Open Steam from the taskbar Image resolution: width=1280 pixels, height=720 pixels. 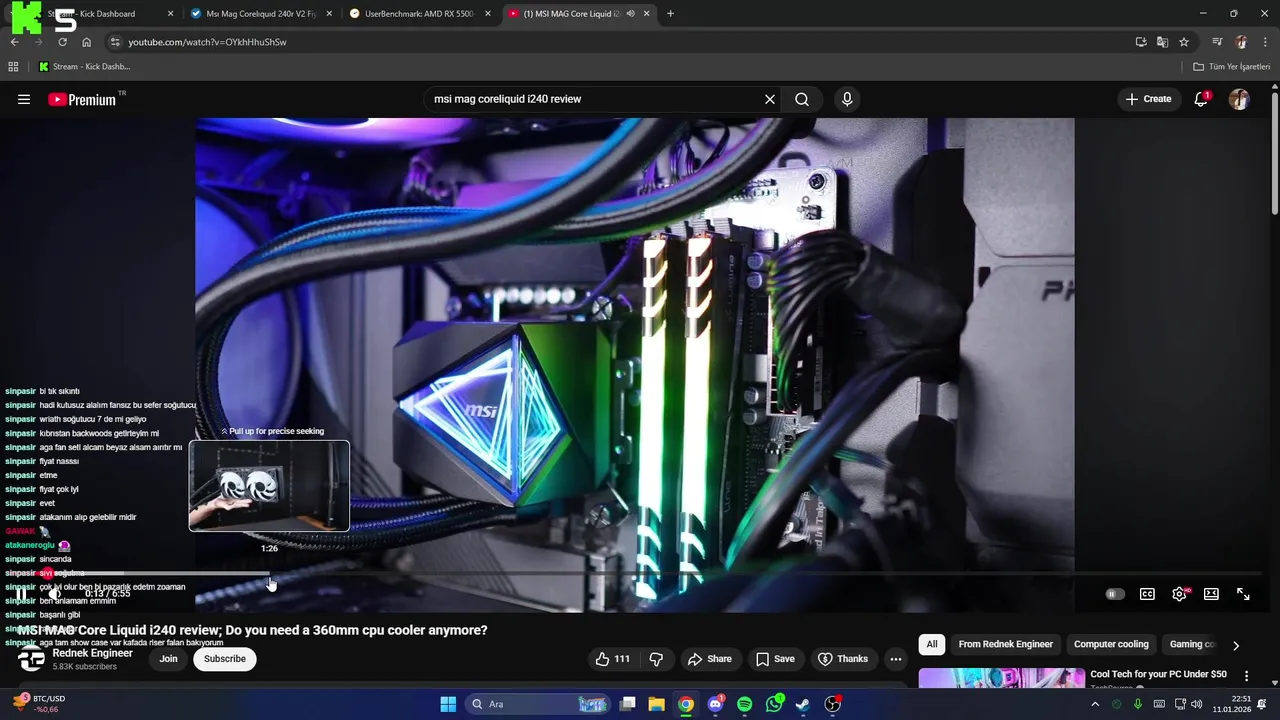[x=803, y=704]
